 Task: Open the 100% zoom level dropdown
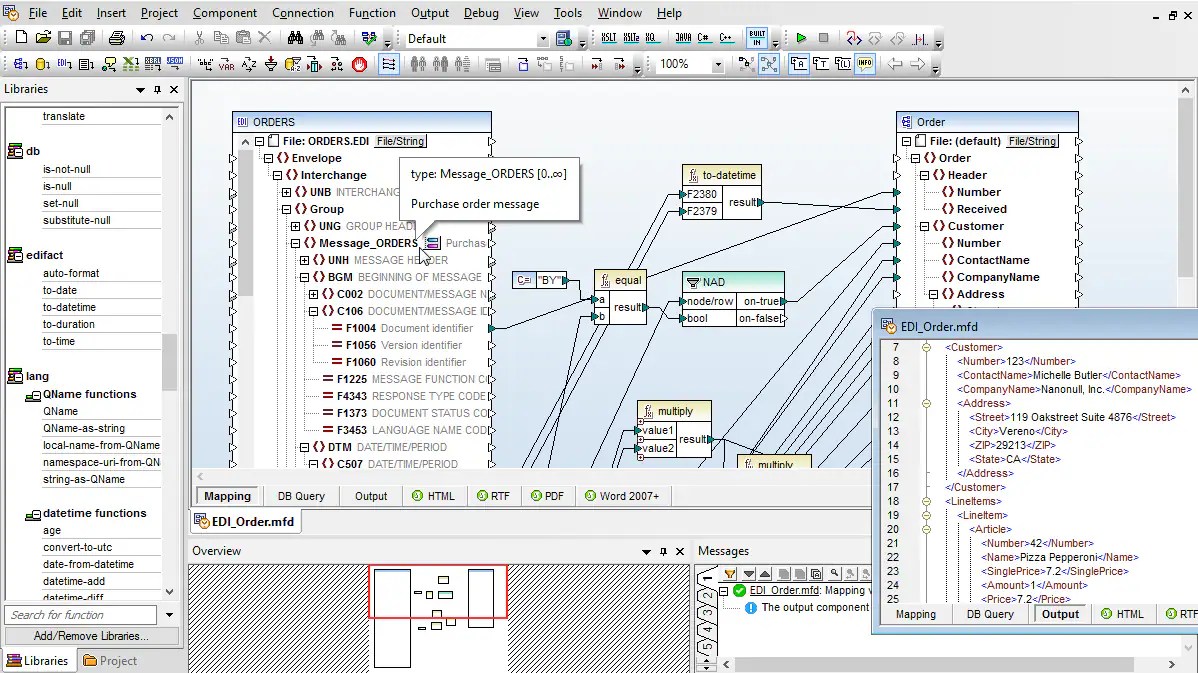pos(717,65)
